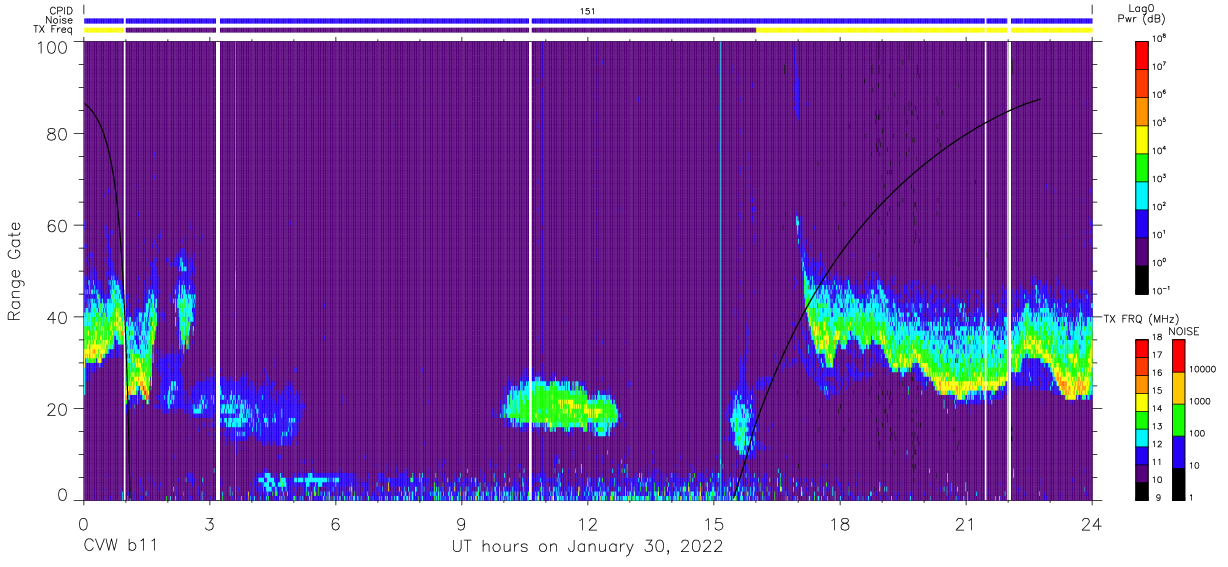Click the 24 hour tick label
The image size is (1228, 567).
pyautogui.click(x=1092, y=524)
